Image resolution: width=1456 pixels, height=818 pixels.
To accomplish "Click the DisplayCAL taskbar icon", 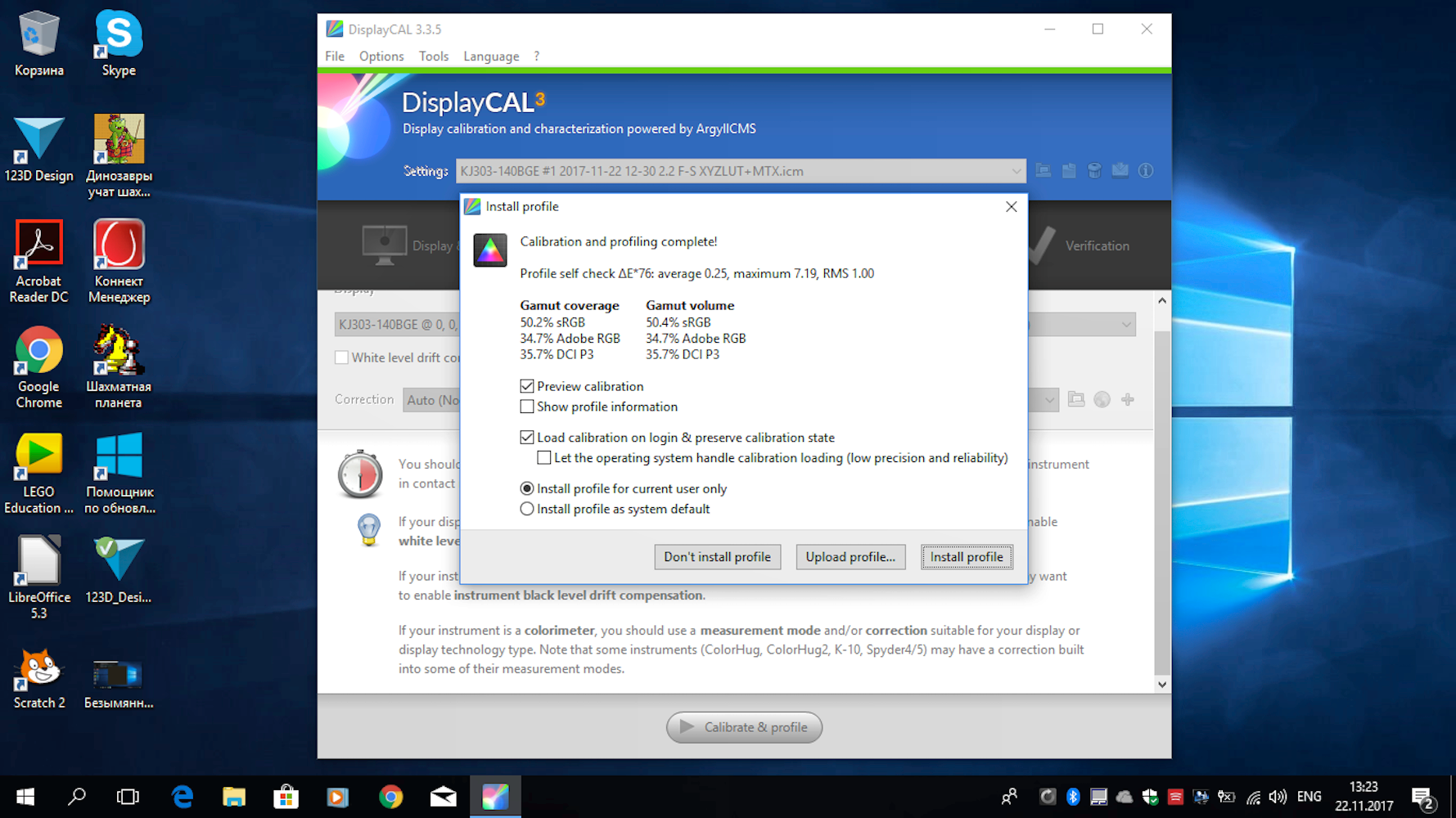I will pos(495,797).
